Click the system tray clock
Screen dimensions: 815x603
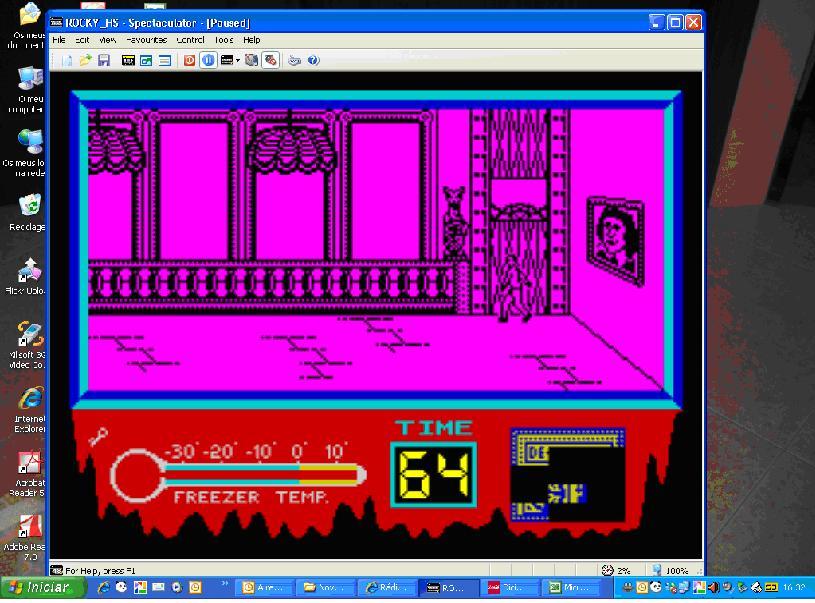pyautogui.click(x=794, y=587)
